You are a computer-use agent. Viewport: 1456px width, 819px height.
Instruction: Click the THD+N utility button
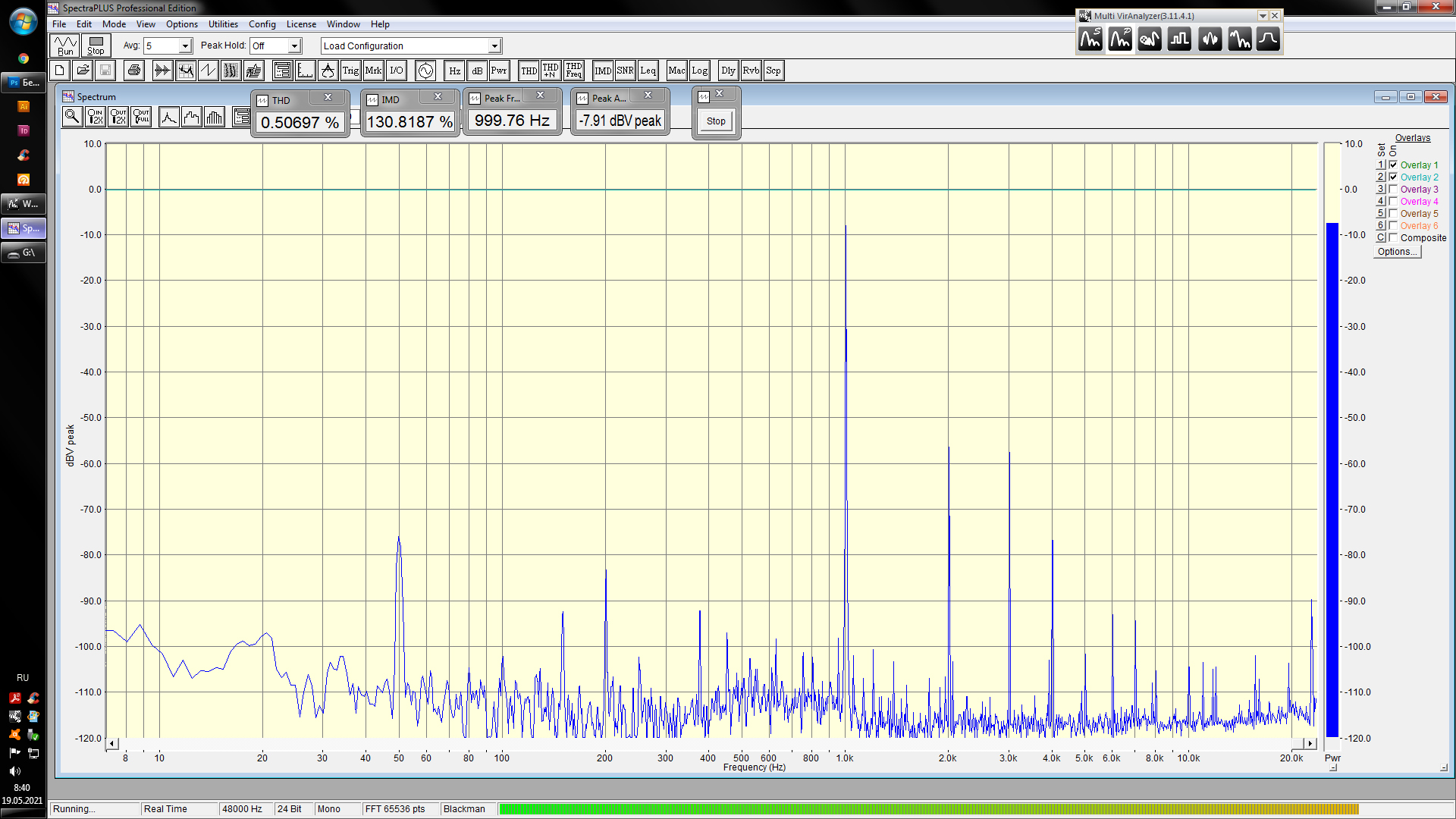pyautogui.click(x=551, y=71)
